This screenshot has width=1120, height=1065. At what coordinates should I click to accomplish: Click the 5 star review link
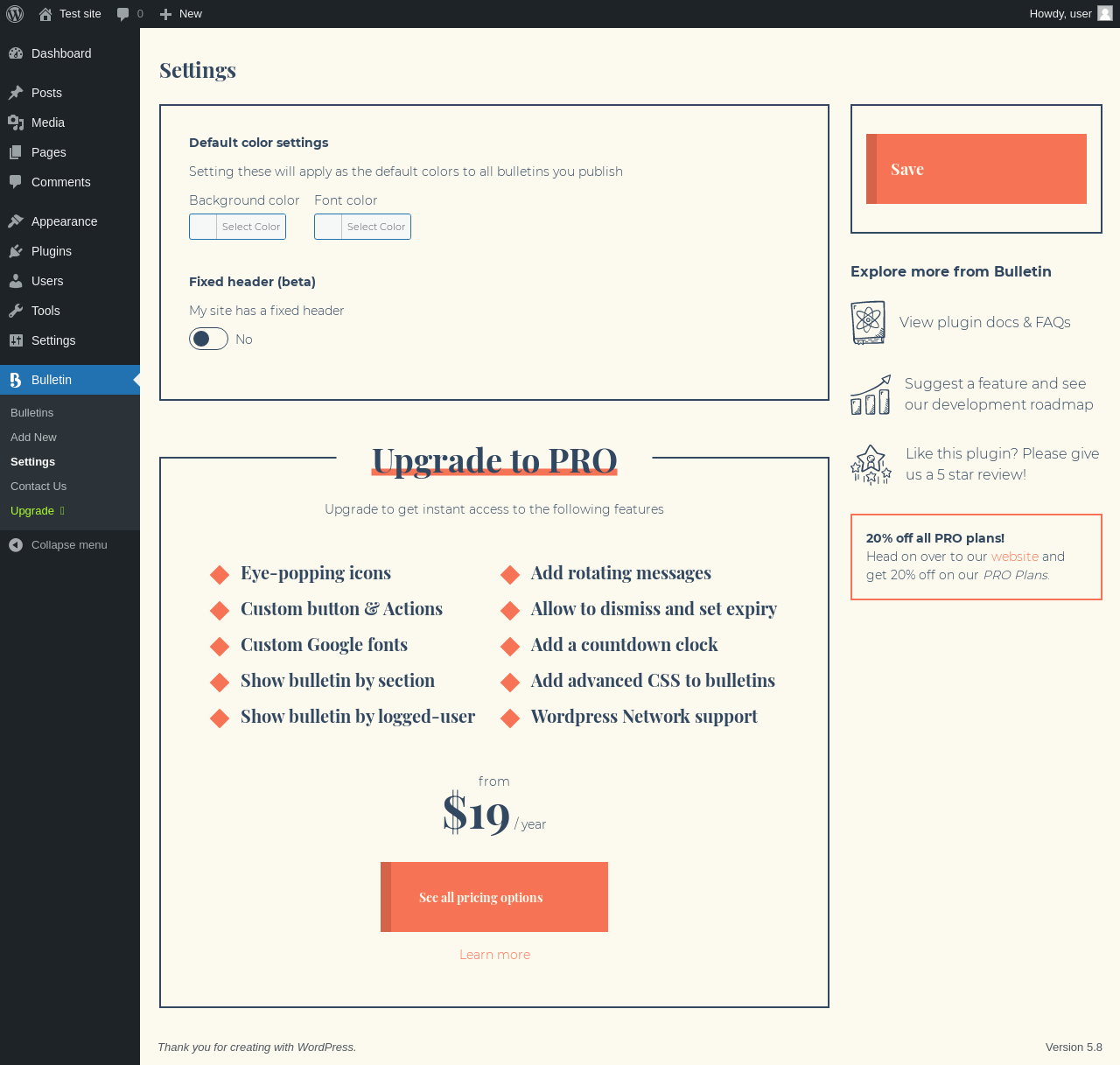[1003, 465]
